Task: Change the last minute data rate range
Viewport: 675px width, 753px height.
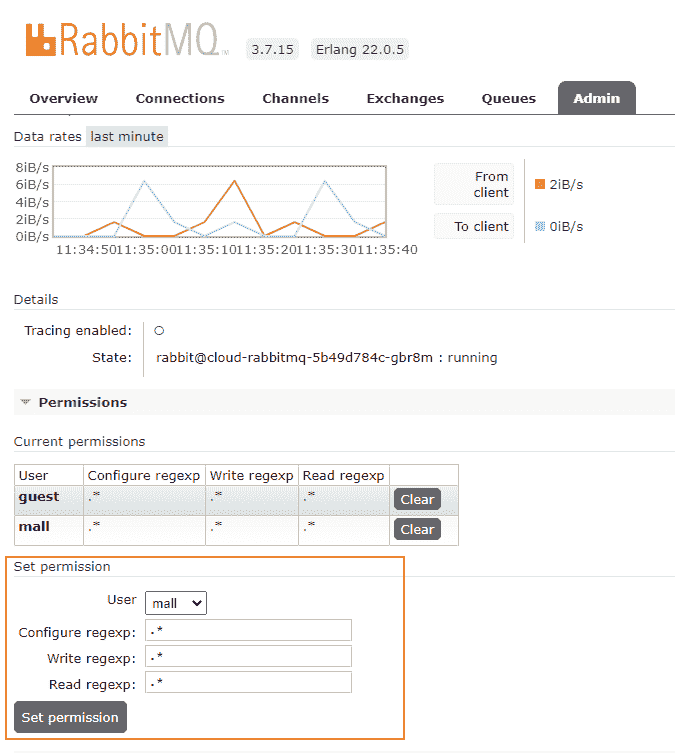Action: coord(127,136)
